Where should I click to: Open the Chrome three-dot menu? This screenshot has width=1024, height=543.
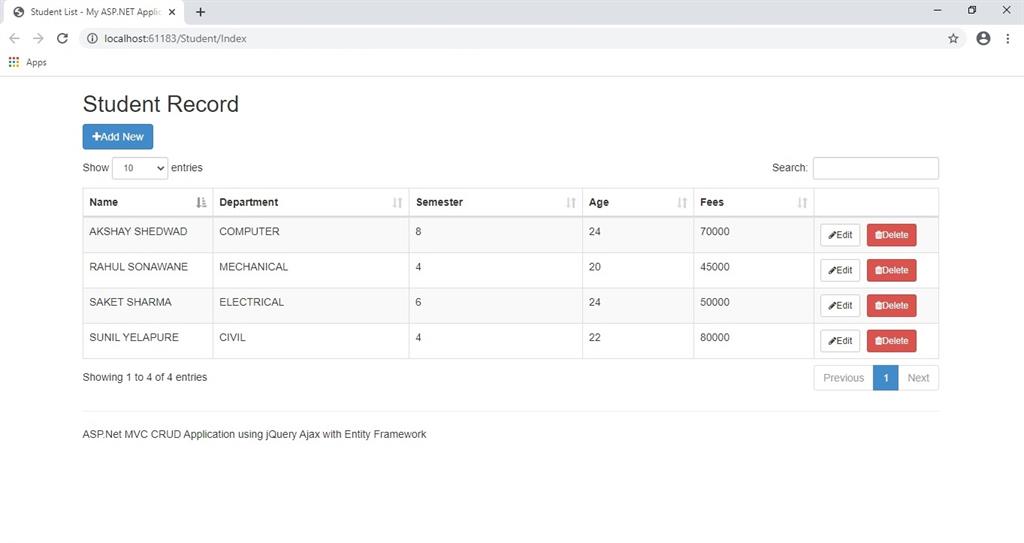1008,38
